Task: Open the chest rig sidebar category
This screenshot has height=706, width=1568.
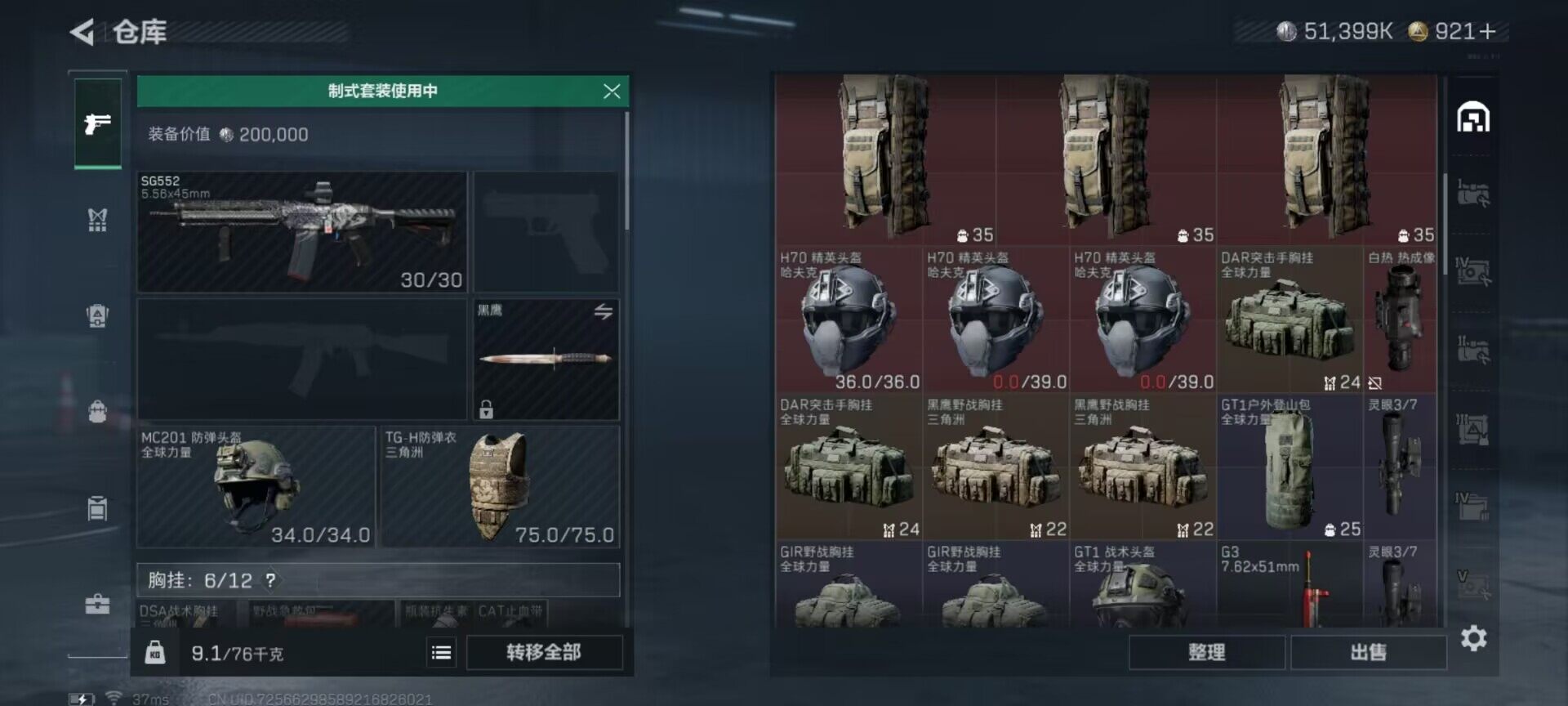Action: point(97,219)
